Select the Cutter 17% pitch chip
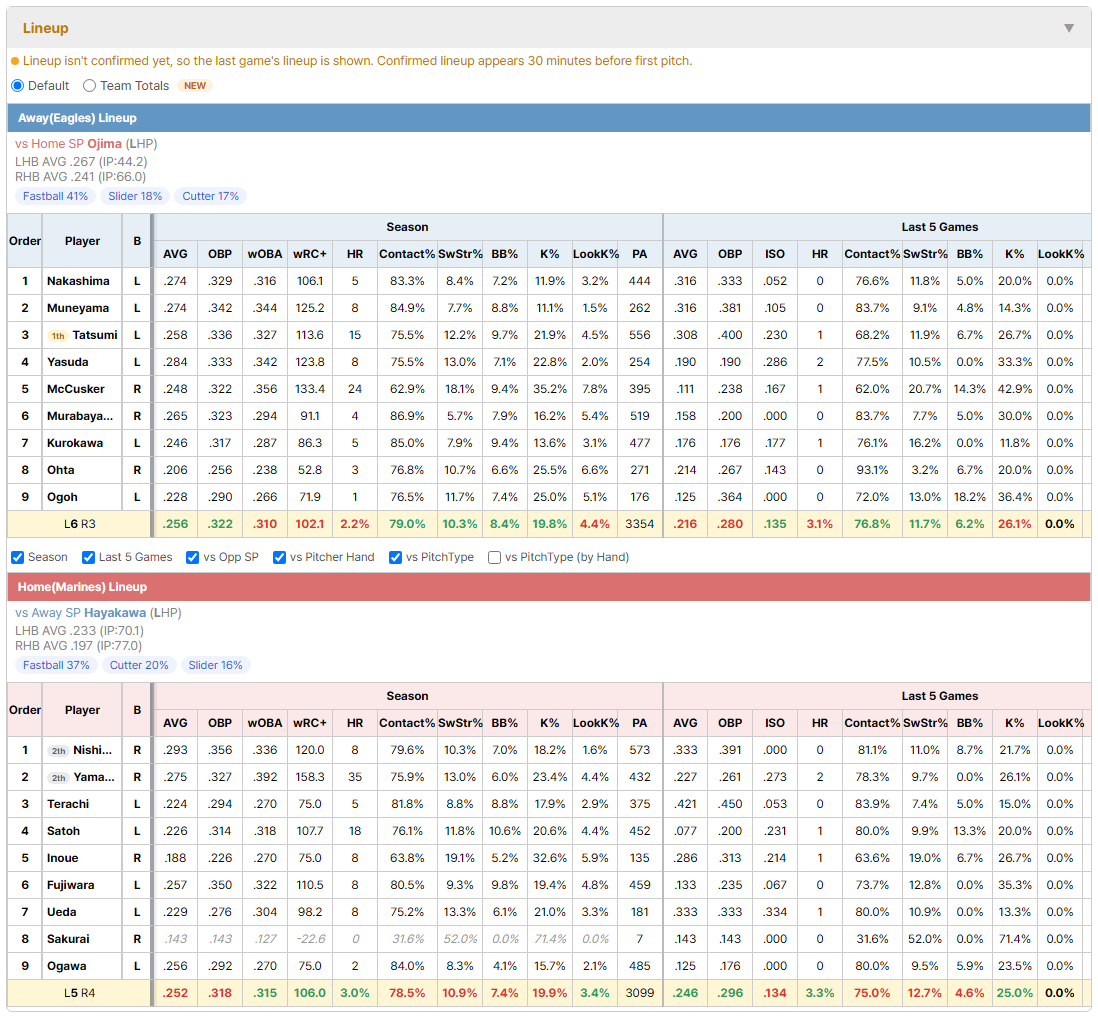 click(x=211, y=196)
